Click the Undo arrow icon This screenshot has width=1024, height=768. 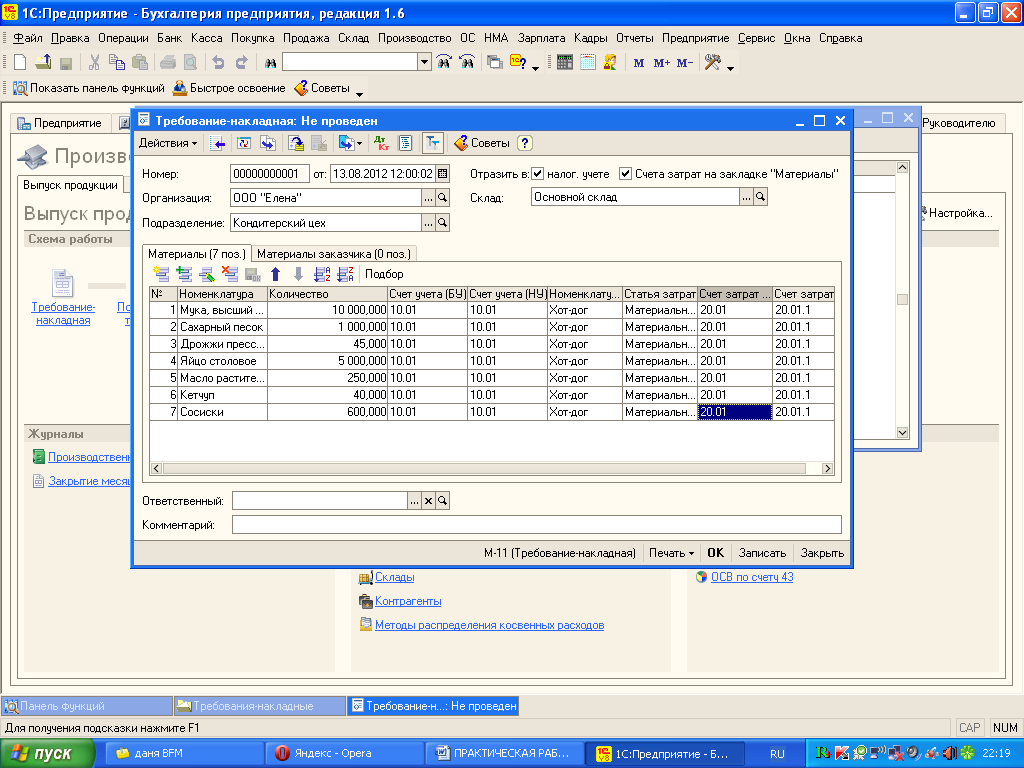click(218, 63)
